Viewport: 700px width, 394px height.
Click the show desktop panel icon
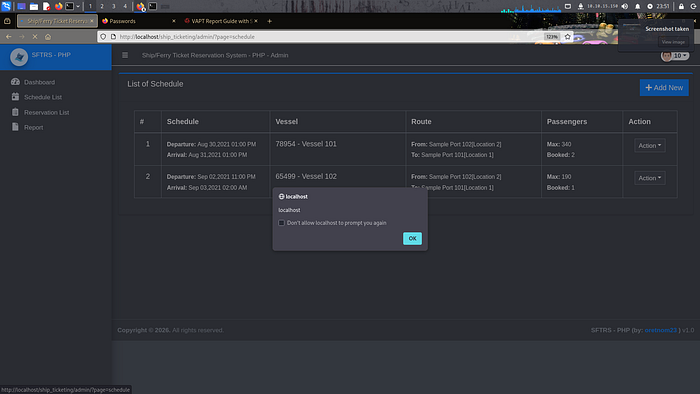pyautogui.click(x=21, y=6)
